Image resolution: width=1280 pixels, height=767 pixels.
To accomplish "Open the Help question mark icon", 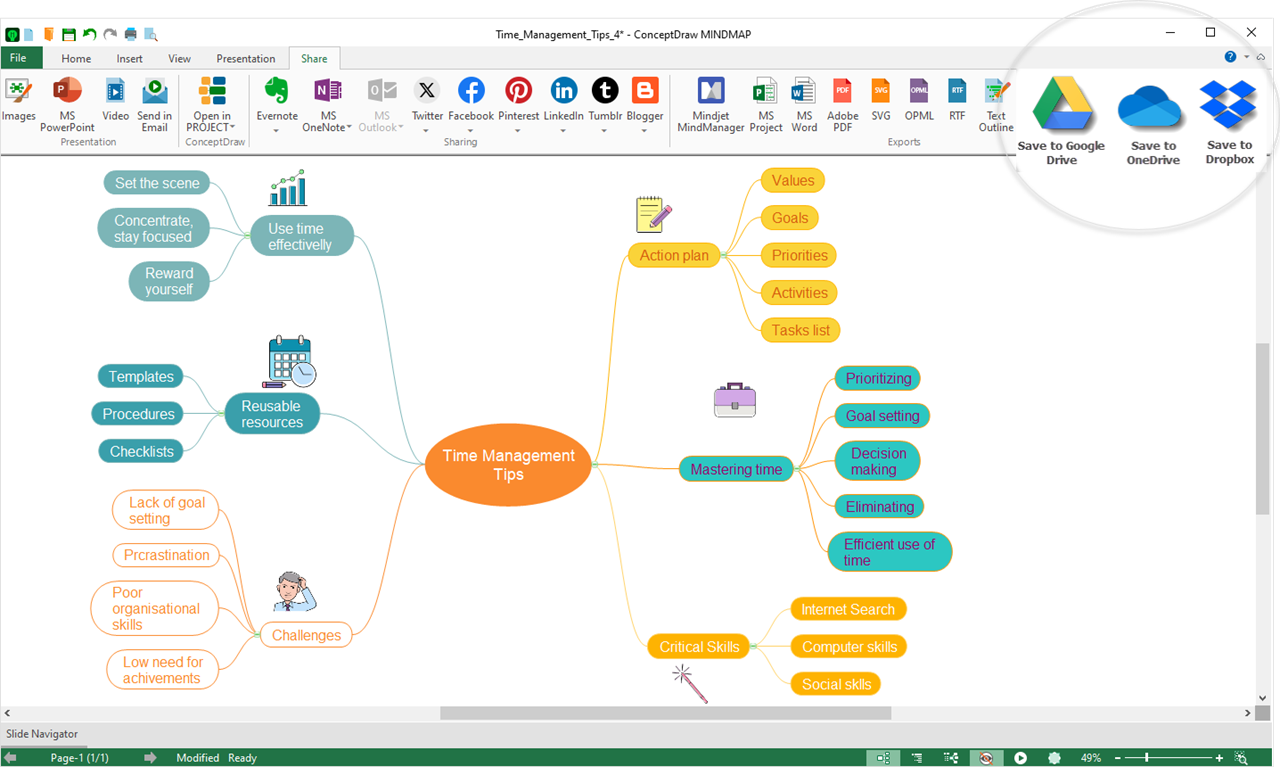I will pyautogui.click(x=1231, y=57).
